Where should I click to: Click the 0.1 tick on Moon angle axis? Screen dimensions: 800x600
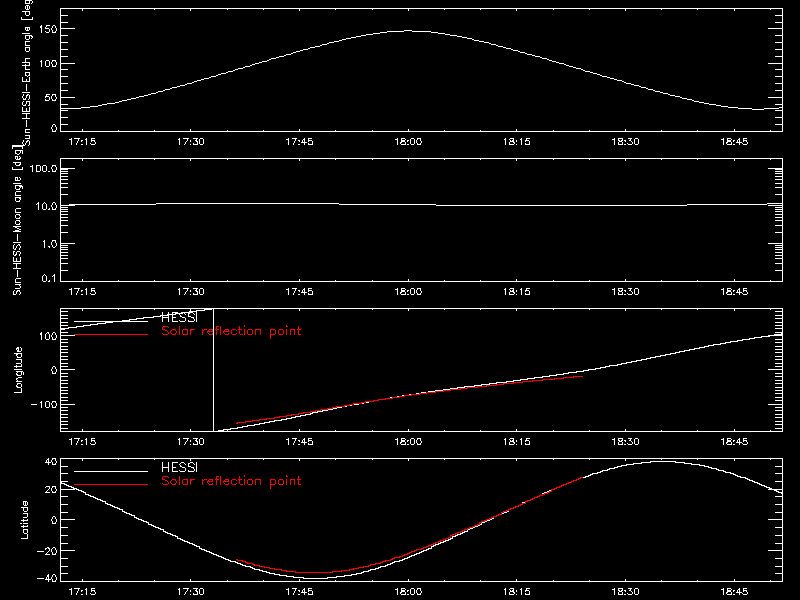tap(49, 279)
